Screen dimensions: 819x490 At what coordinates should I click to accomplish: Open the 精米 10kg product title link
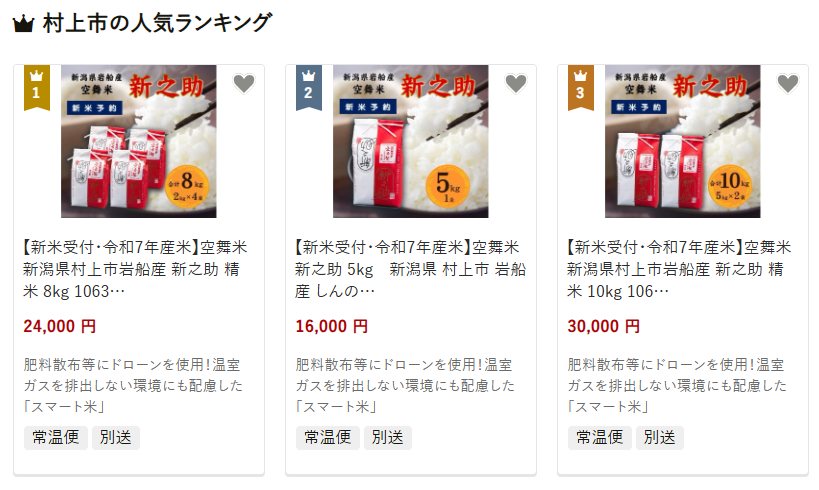click(x=679, y=269)
